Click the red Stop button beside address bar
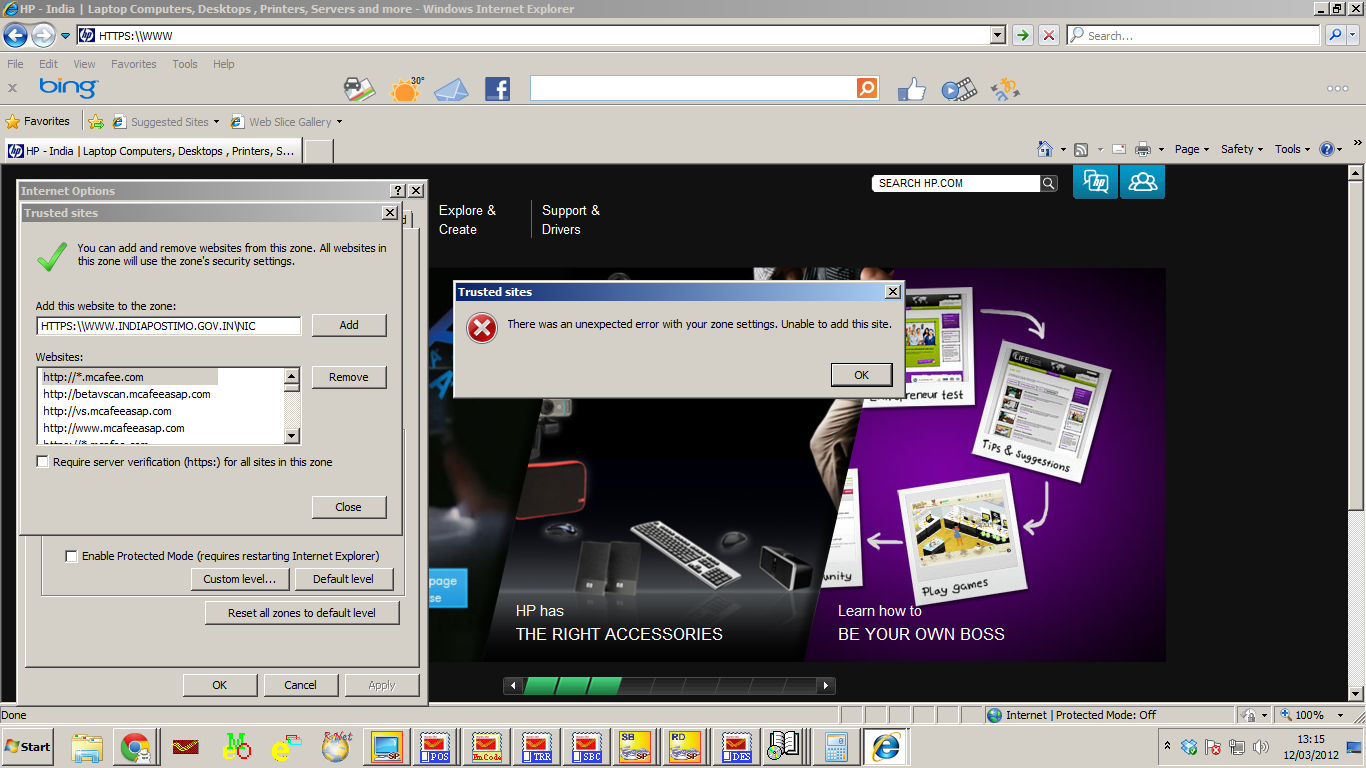 click(x=1048, y=35)
